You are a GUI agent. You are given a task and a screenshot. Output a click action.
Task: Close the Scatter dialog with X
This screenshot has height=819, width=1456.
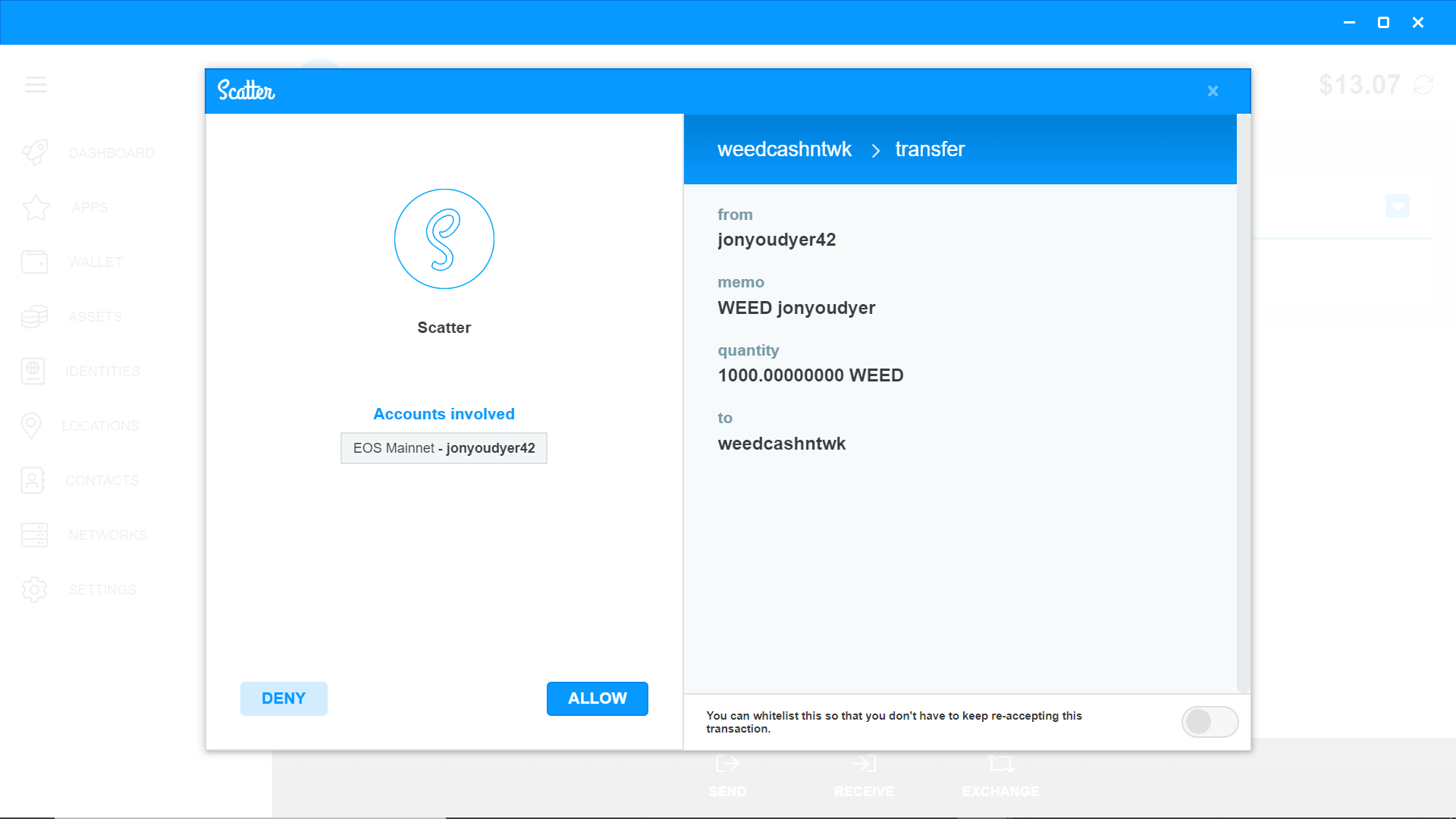(1213, 91)
